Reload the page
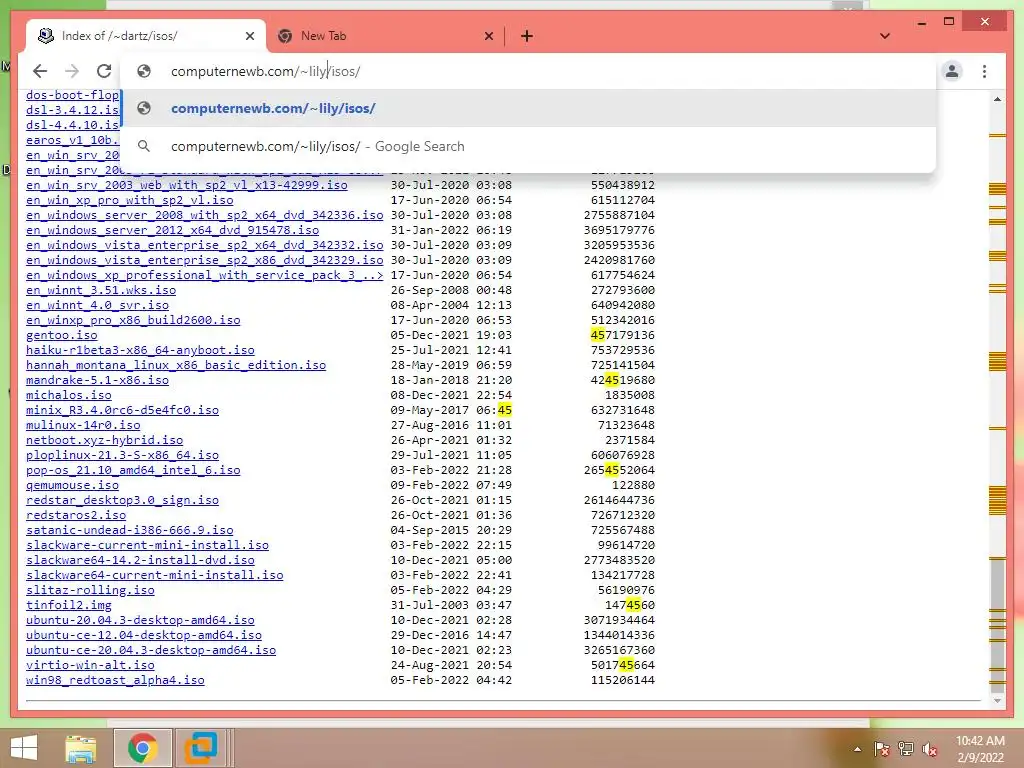Viewport: 1024px width, 768px height. click(104, 71)
